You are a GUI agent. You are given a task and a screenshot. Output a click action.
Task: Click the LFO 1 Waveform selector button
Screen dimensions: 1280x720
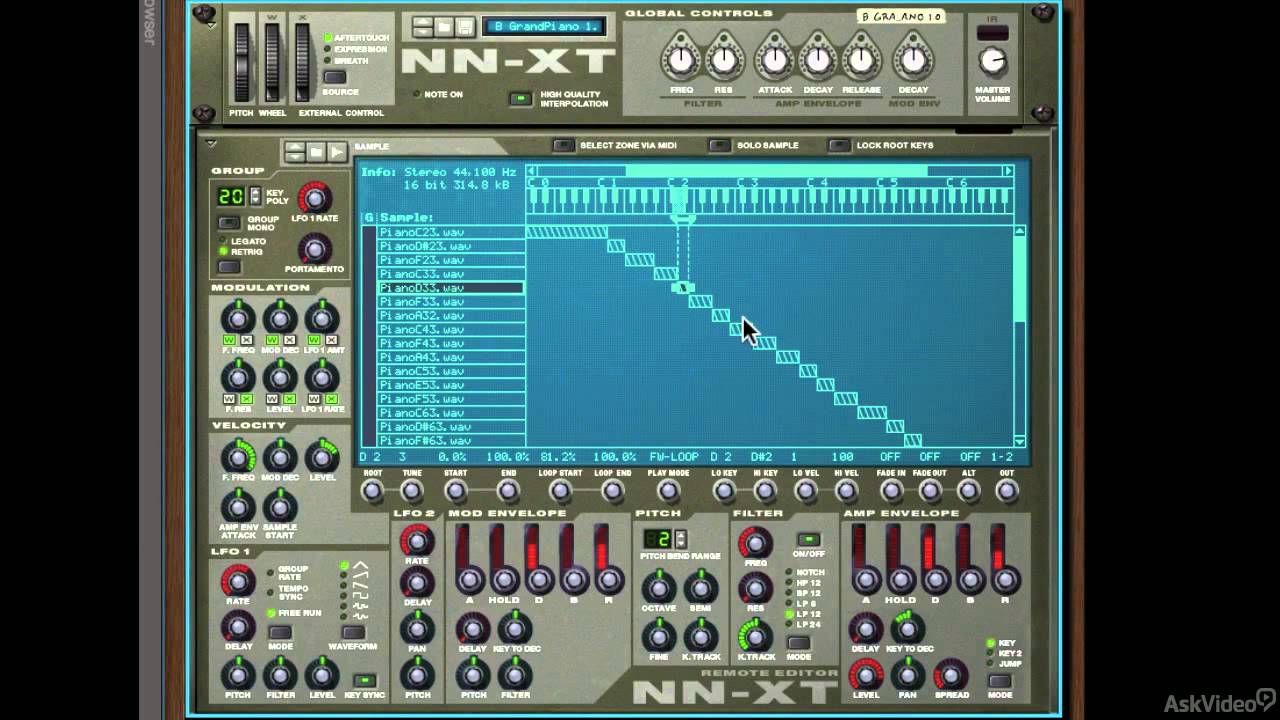point(353,633)
